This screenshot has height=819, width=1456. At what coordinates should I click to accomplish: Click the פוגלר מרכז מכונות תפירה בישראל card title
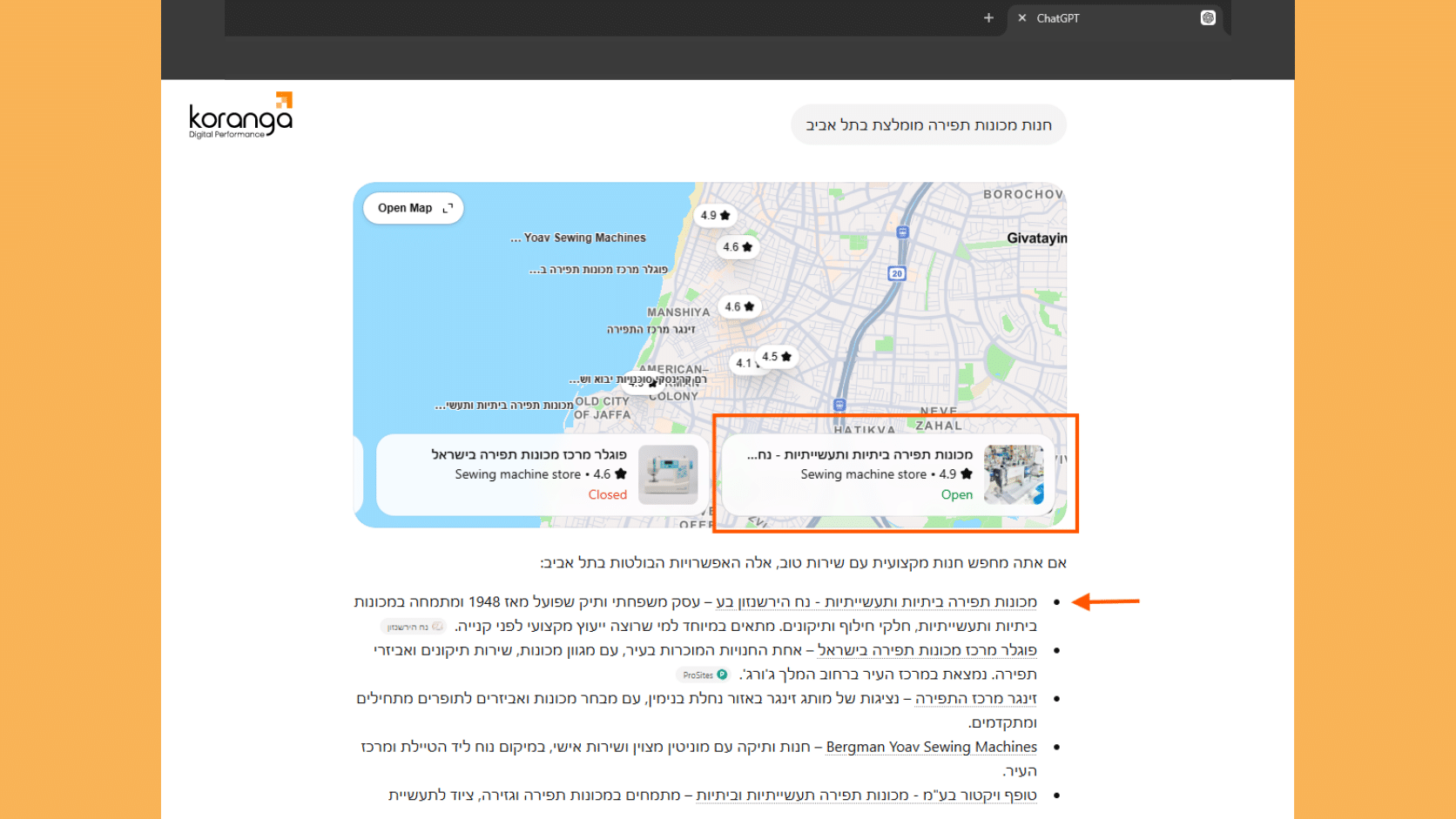(529, 454)
